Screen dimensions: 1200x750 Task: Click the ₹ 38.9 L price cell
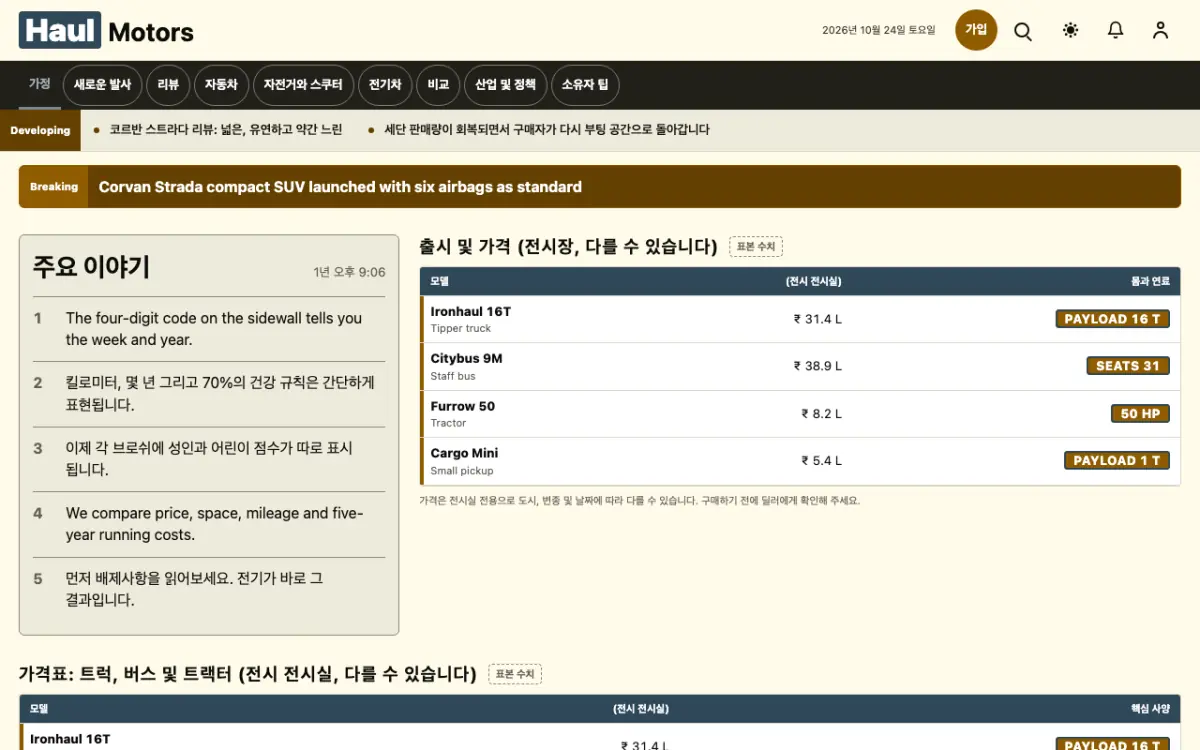click(x=818, y=366)
